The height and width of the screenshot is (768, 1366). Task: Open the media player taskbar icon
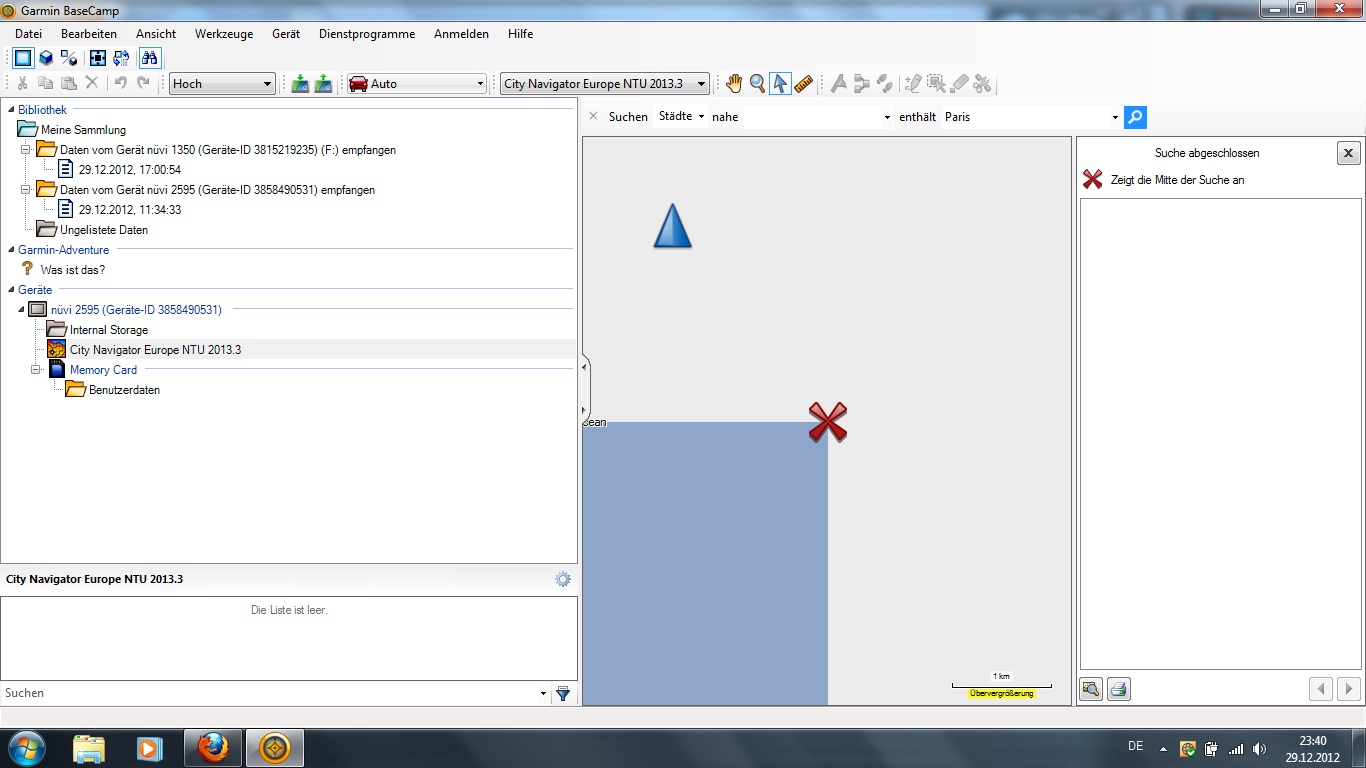click(x=149, y=748)
